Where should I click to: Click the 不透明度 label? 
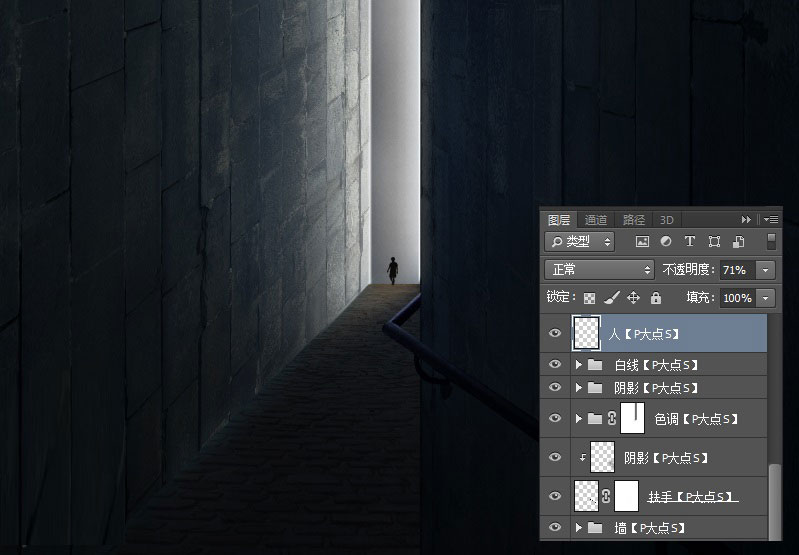(x=689, y=270)
